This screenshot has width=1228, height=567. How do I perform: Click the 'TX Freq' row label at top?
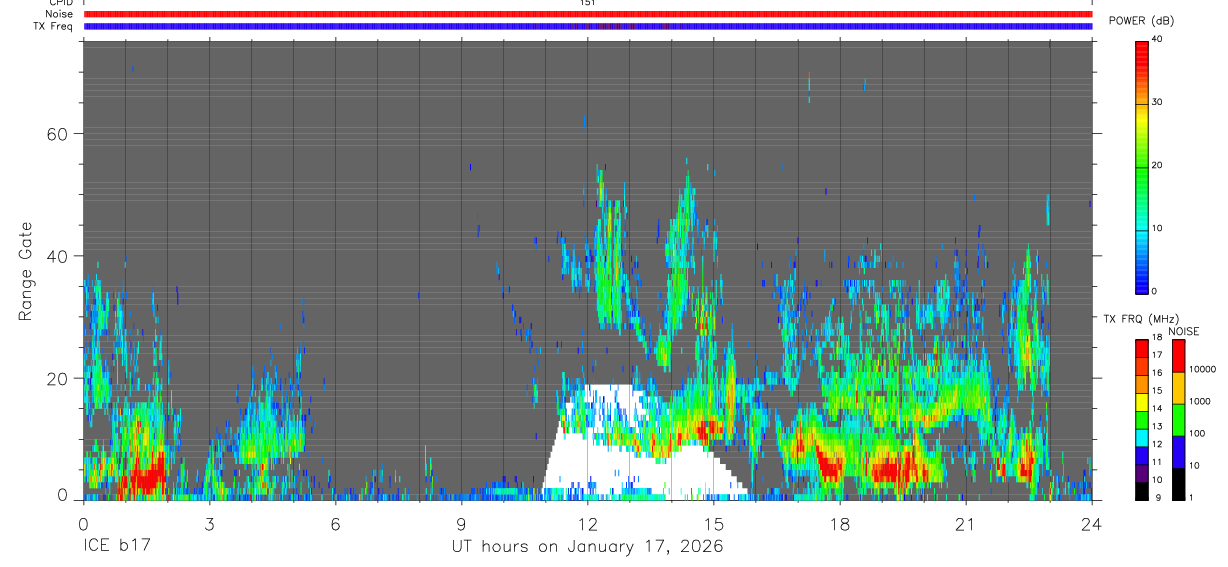pos(55,26)
